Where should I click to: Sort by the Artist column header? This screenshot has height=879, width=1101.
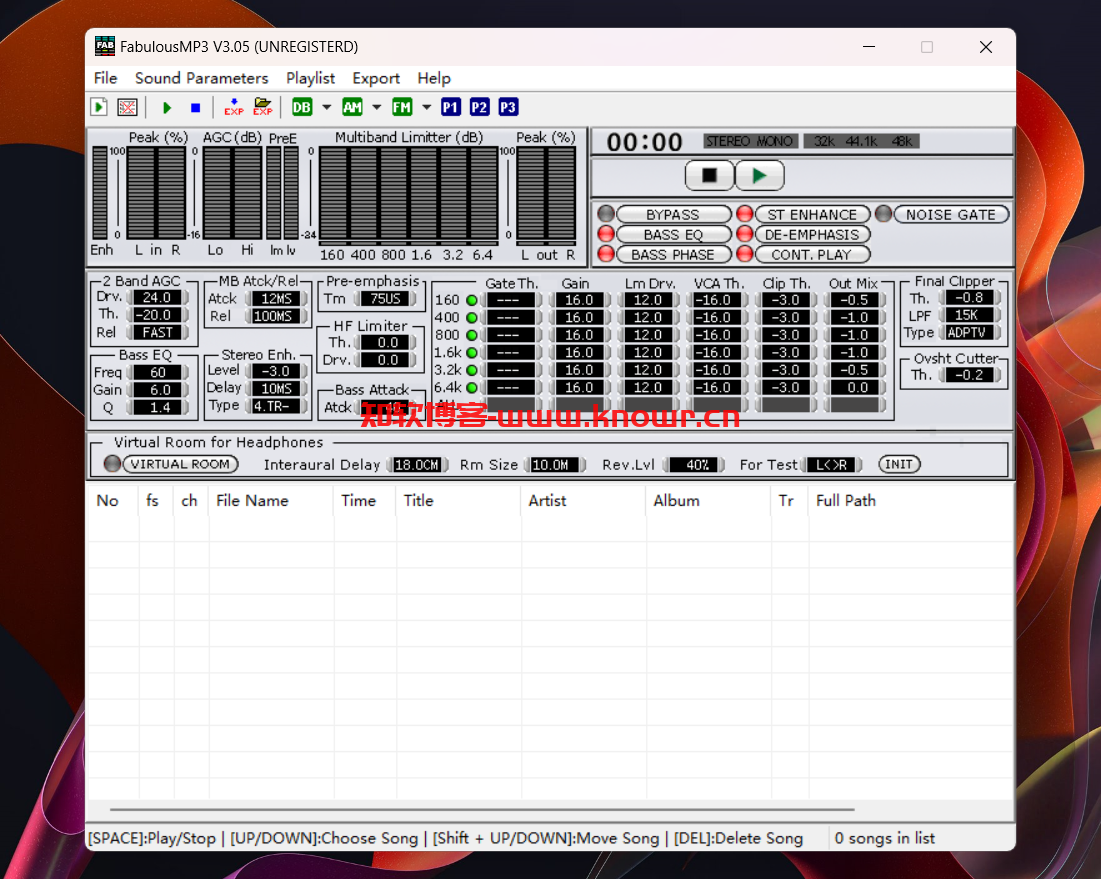[583, 501]
